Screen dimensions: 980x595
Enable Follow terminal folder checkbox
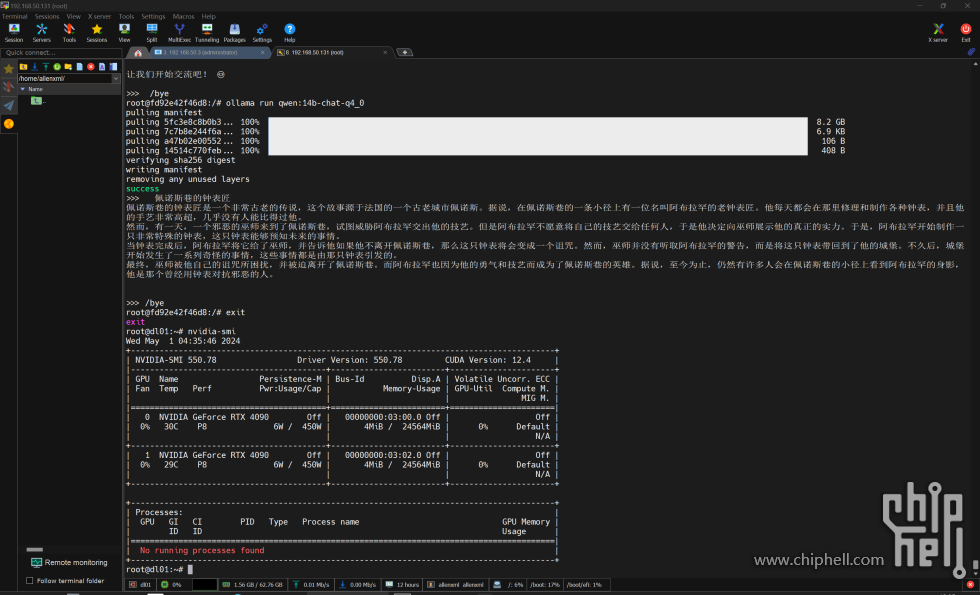29,581
